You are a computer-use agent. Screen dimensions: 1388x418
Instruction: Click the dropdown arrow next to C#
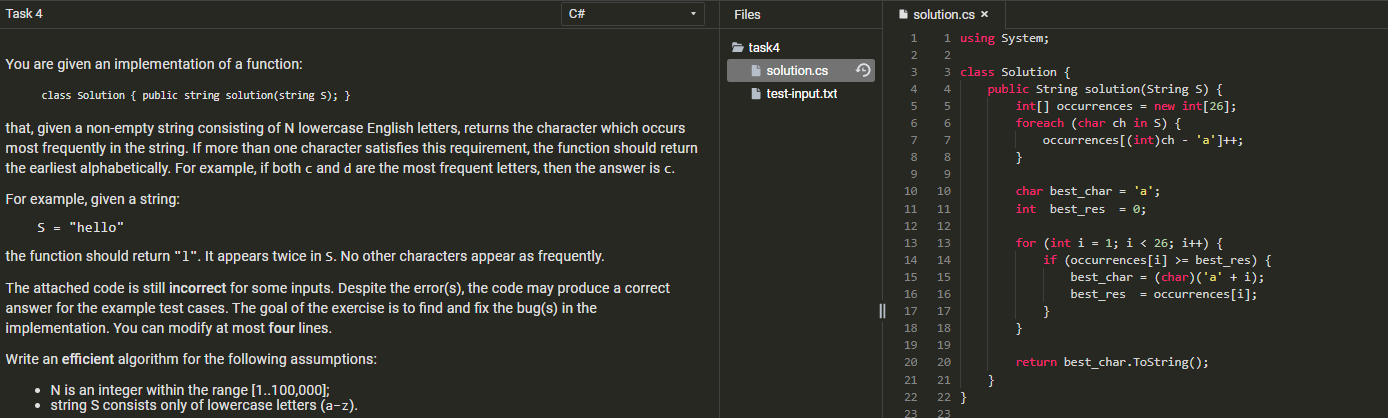coord(693,14)
